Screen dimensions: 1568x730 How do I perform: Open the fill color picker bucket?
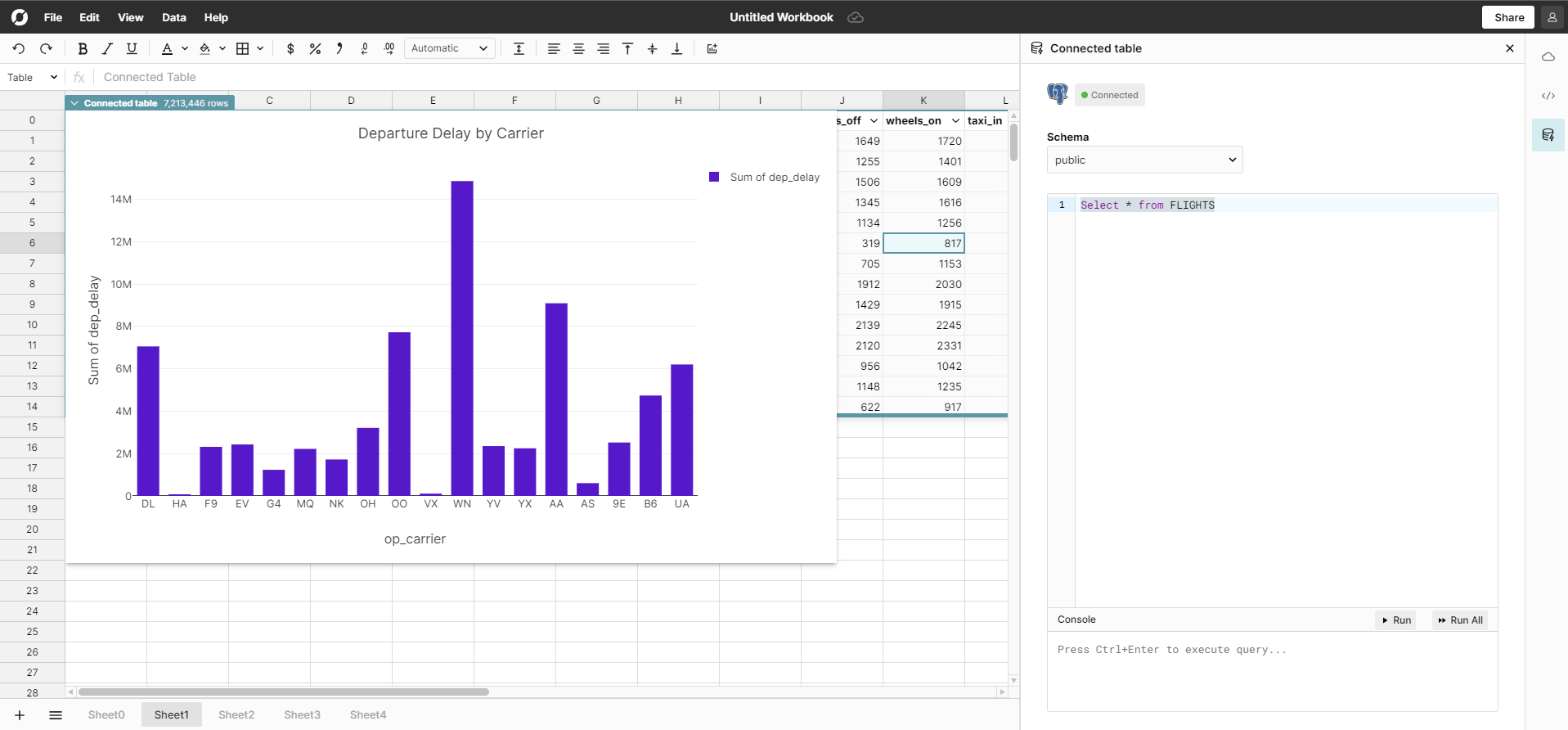click(205, 49)
